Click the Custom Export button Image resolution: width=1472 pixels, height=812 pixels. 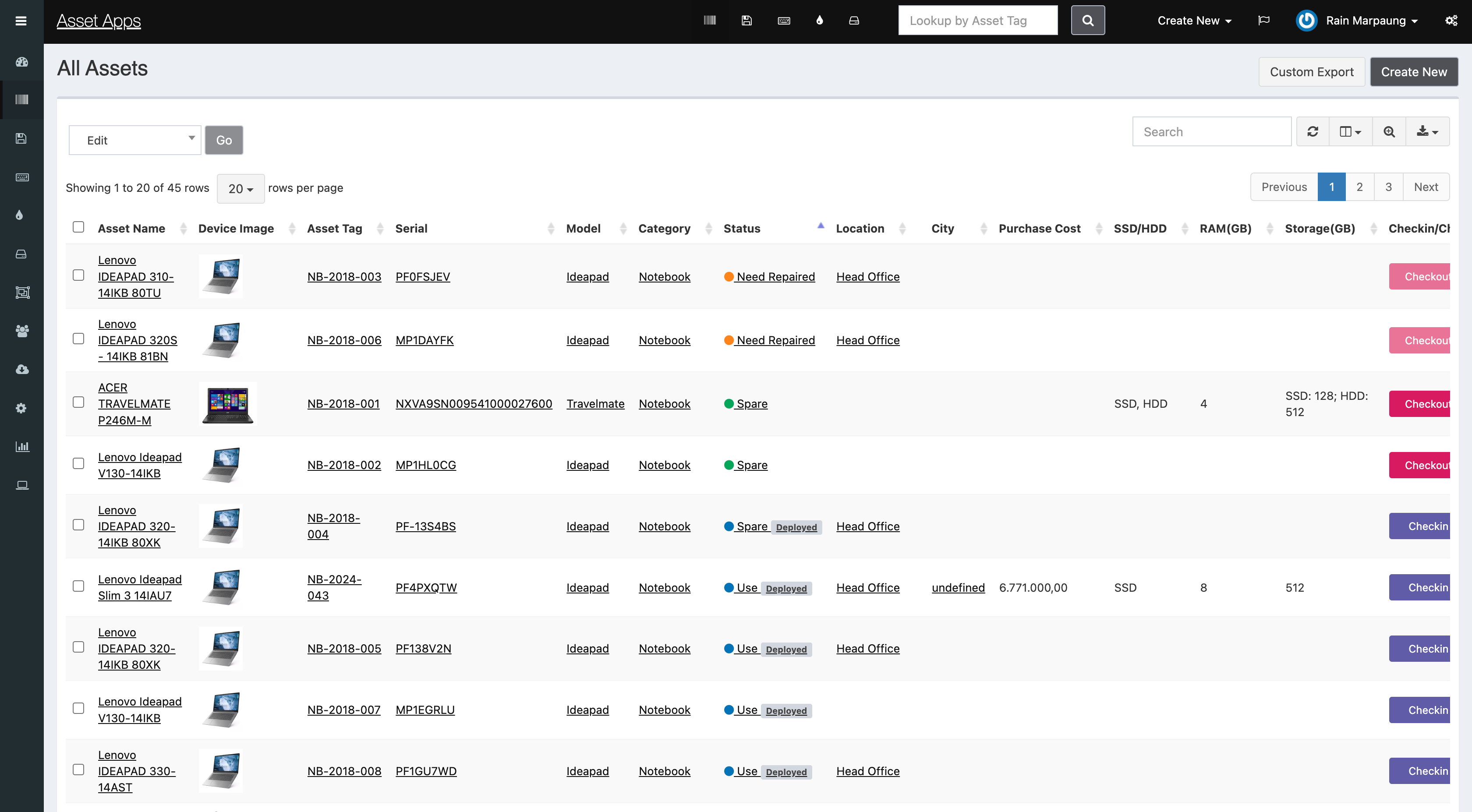[1311, 72]
